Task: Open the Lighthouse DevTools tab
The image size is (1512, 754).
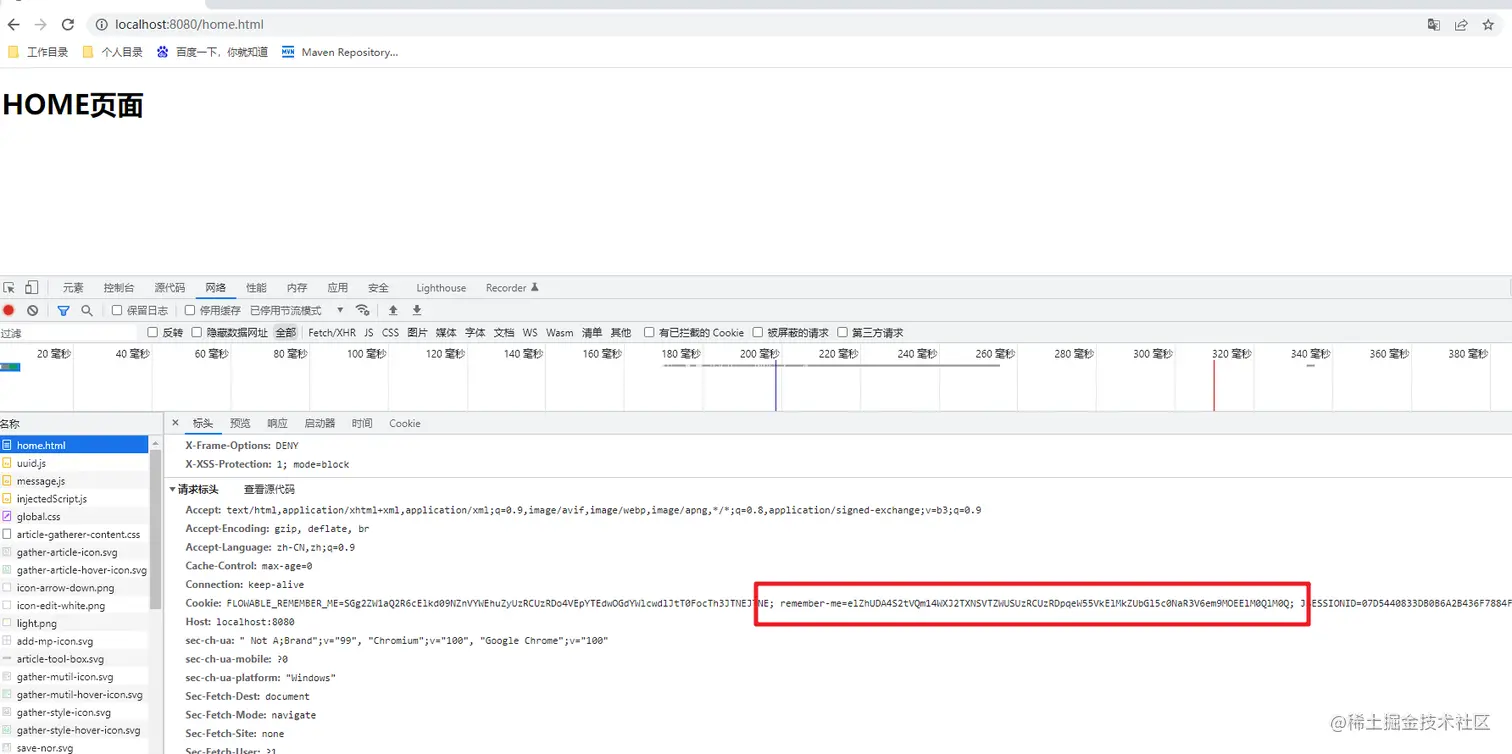Action: (x=441, y=288)
